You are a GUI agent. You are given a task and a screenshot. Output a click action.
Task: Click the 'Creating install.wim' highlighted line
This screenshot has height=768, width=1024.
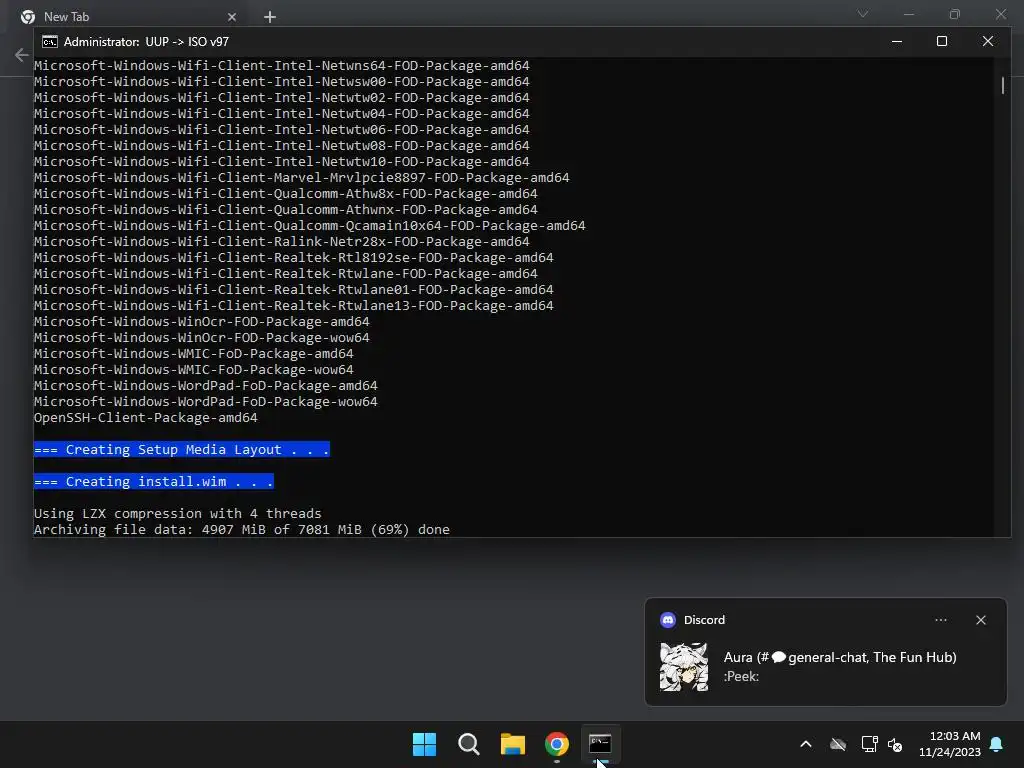(153, 481)
